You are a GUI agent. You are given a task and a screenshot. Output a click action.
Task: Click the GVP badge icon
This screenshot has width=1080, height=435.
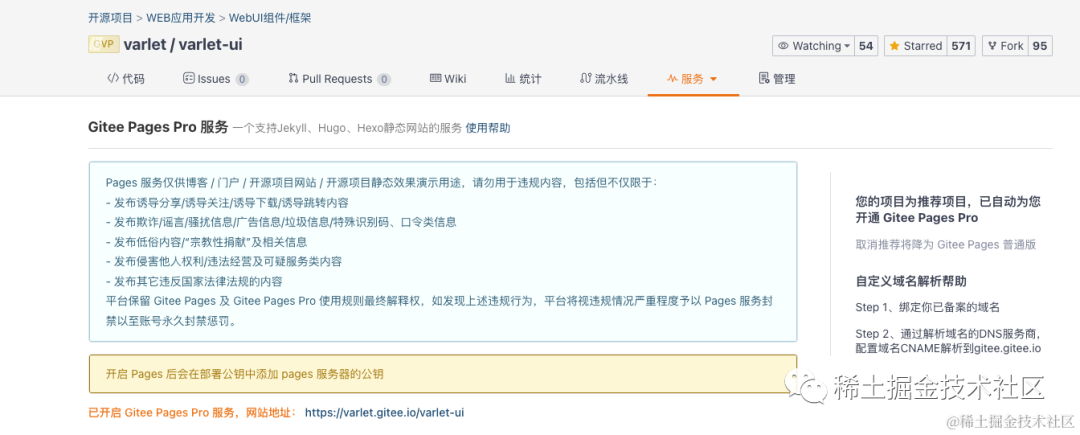(103, 45)
